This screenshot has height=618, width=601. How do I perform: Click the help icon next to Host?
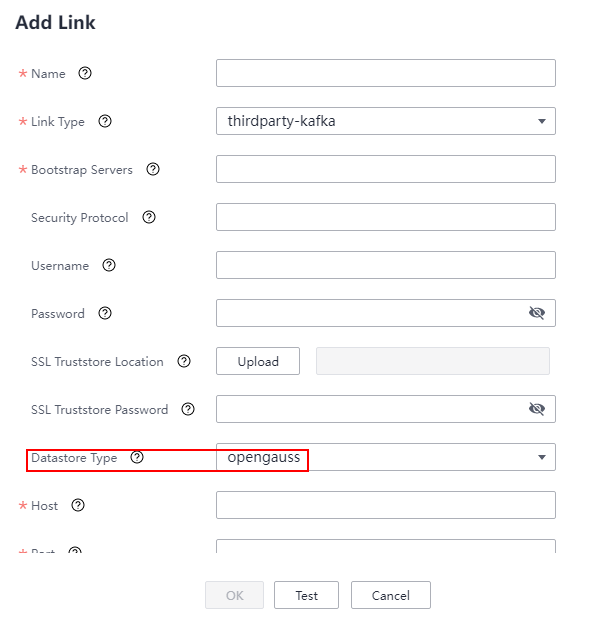point(78,505)
